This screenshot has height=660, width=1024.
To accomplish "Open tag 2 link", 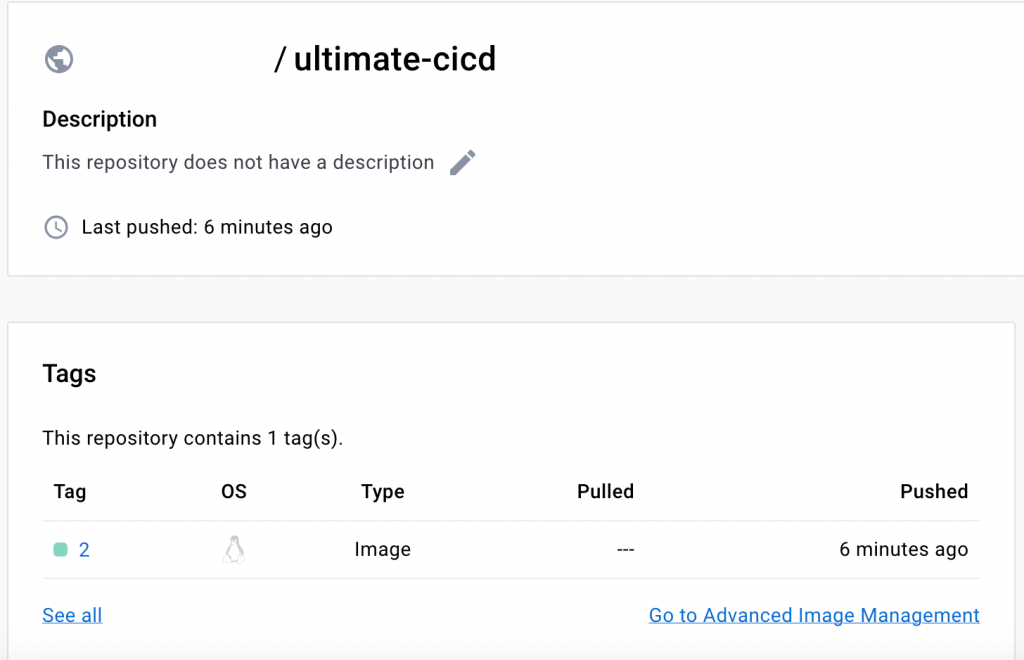I will point(84,549).
